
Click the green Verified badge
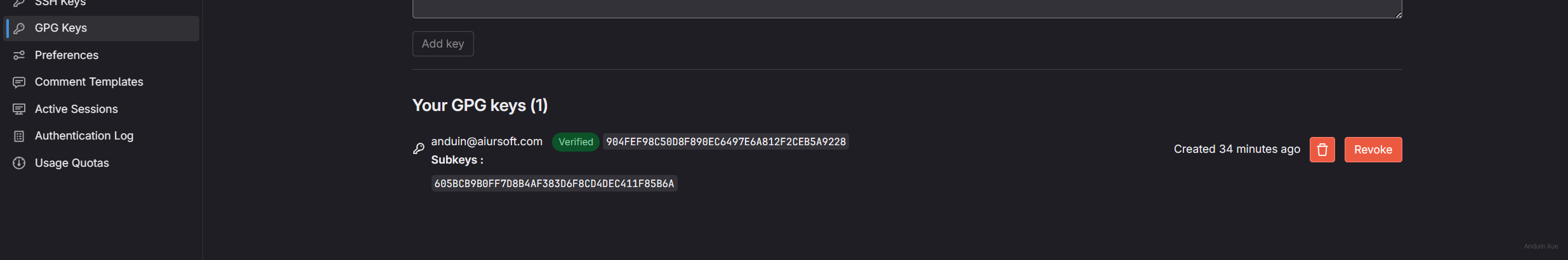click(576, 142)
